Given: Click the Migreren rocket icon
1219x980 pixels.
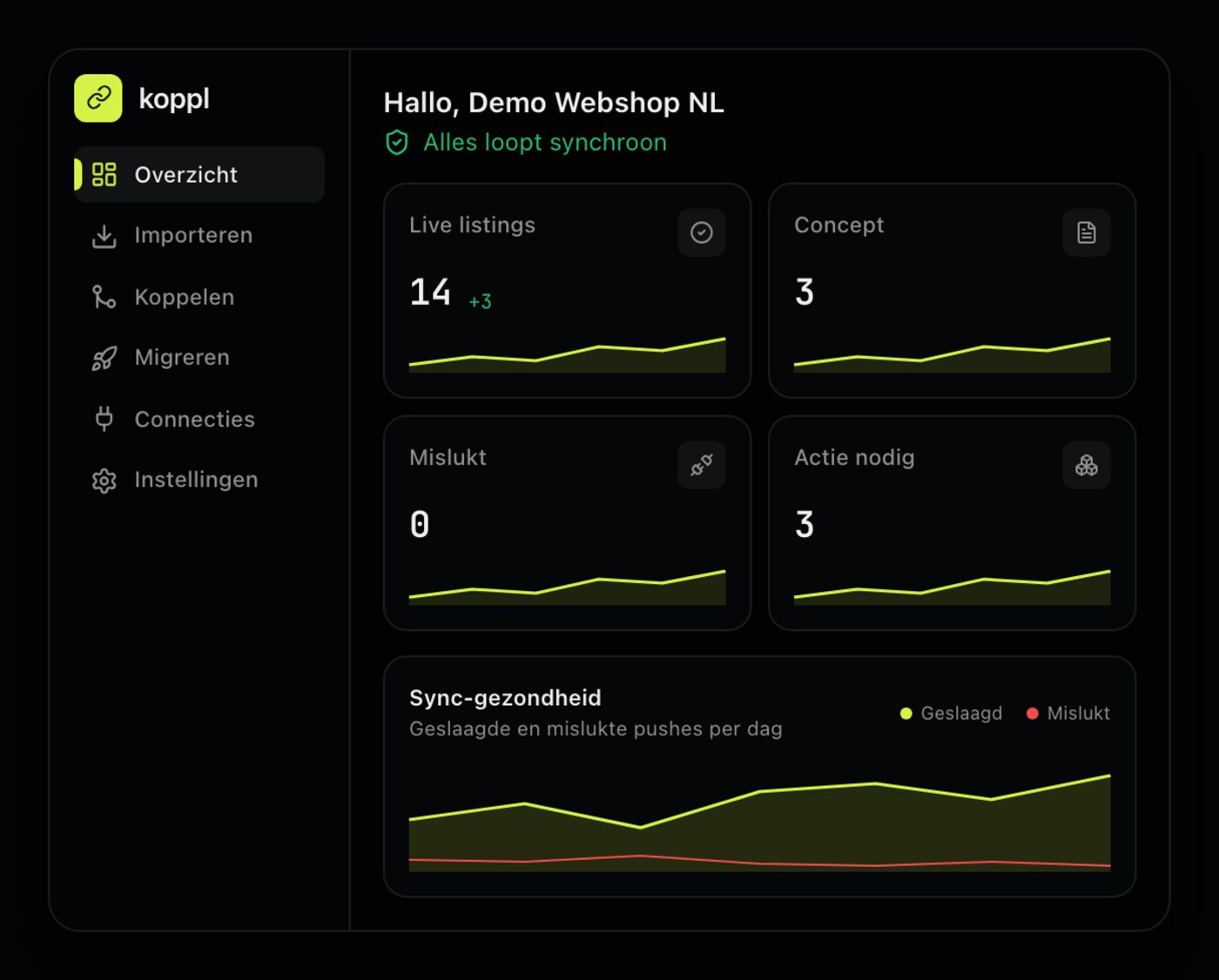Looking at the screenshot, I should (104, 358).
